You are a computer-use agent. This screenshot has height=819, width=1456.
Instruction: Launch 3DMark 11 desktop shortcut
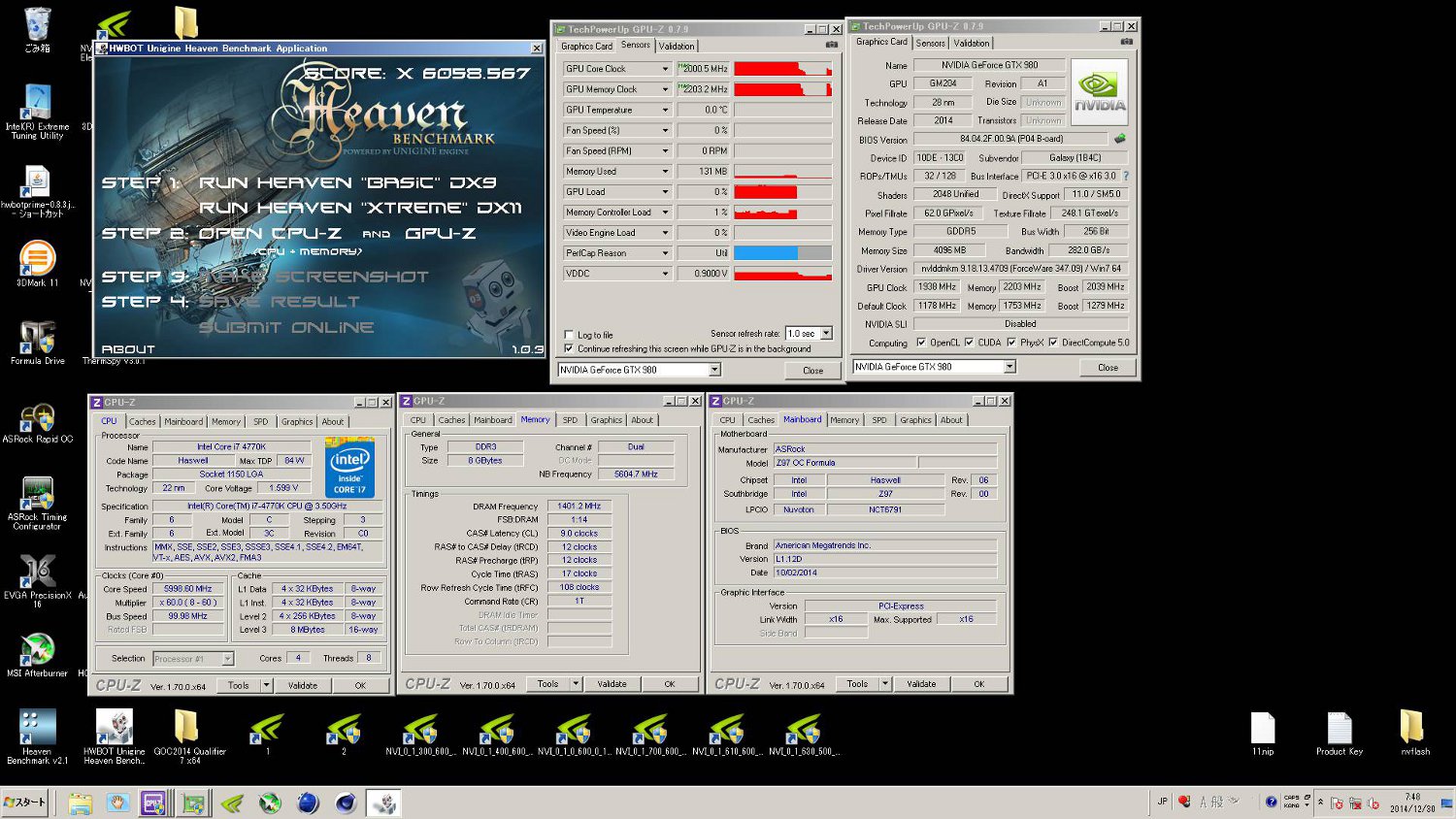click(37, 263)
